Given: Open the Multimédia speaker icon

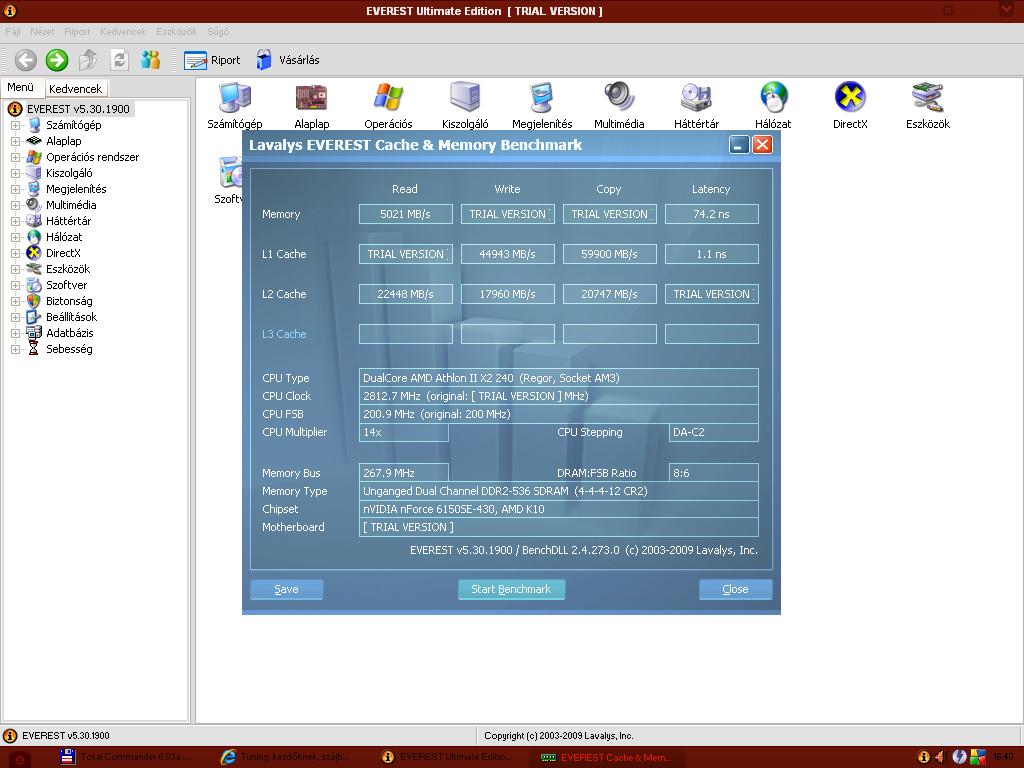Looking at the screenshot, I should [x=619, y=106].
